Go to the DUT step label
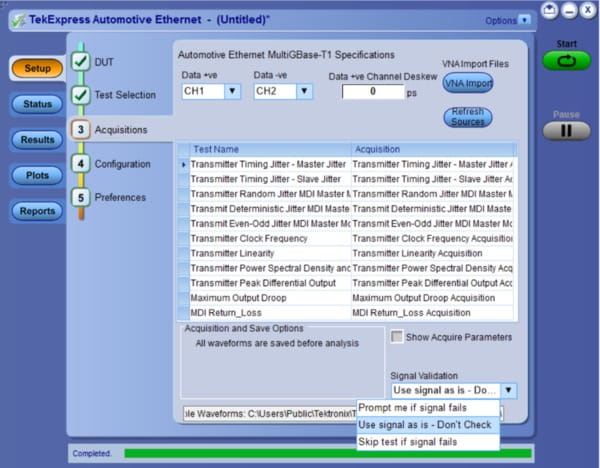The height and width of the screenshot is (468, 600). (x=104, y=62)
